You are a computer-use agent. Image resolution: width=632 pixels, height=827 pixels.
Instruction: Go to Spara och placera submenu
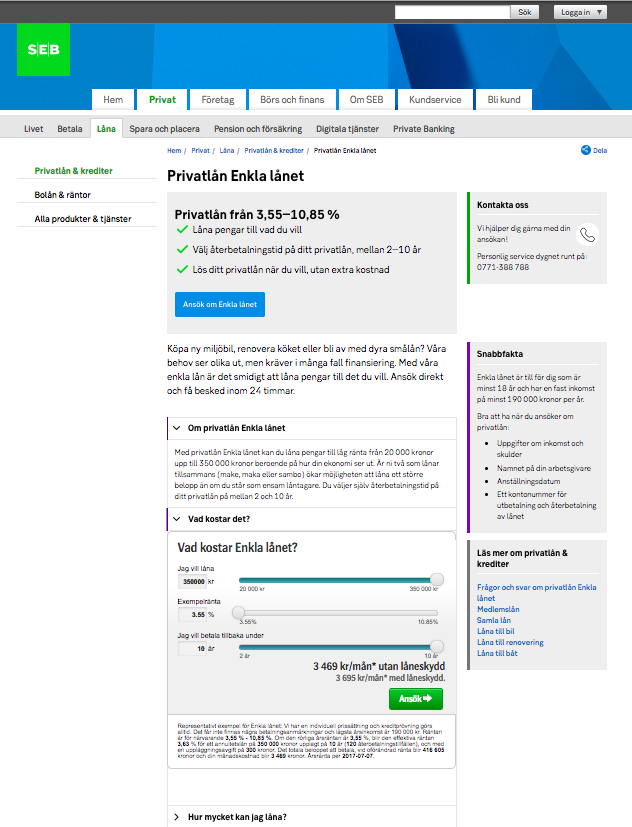pos(164,129)
